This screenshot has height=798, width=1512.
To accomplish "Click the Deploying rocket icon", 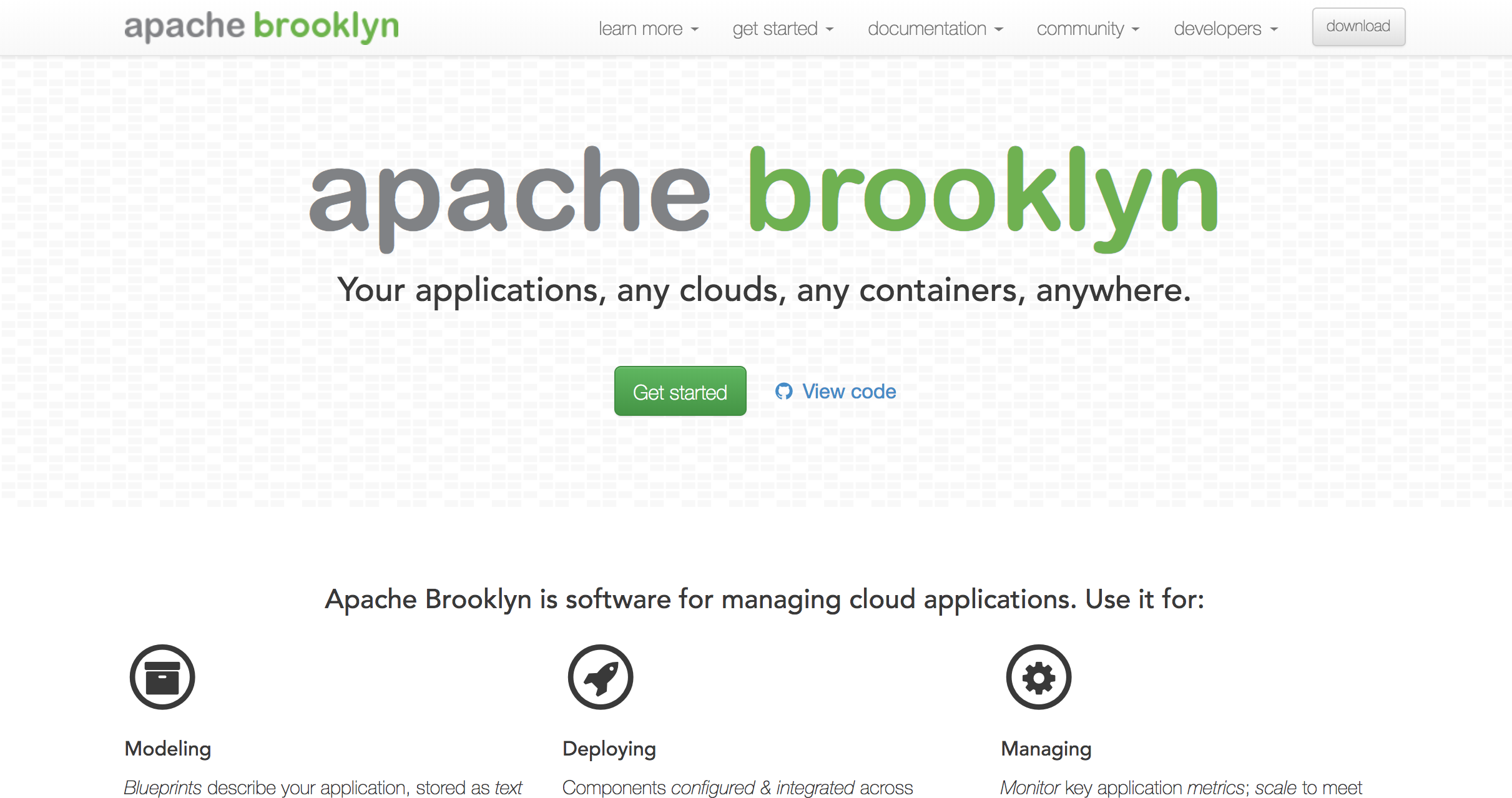I will point(601,677).
